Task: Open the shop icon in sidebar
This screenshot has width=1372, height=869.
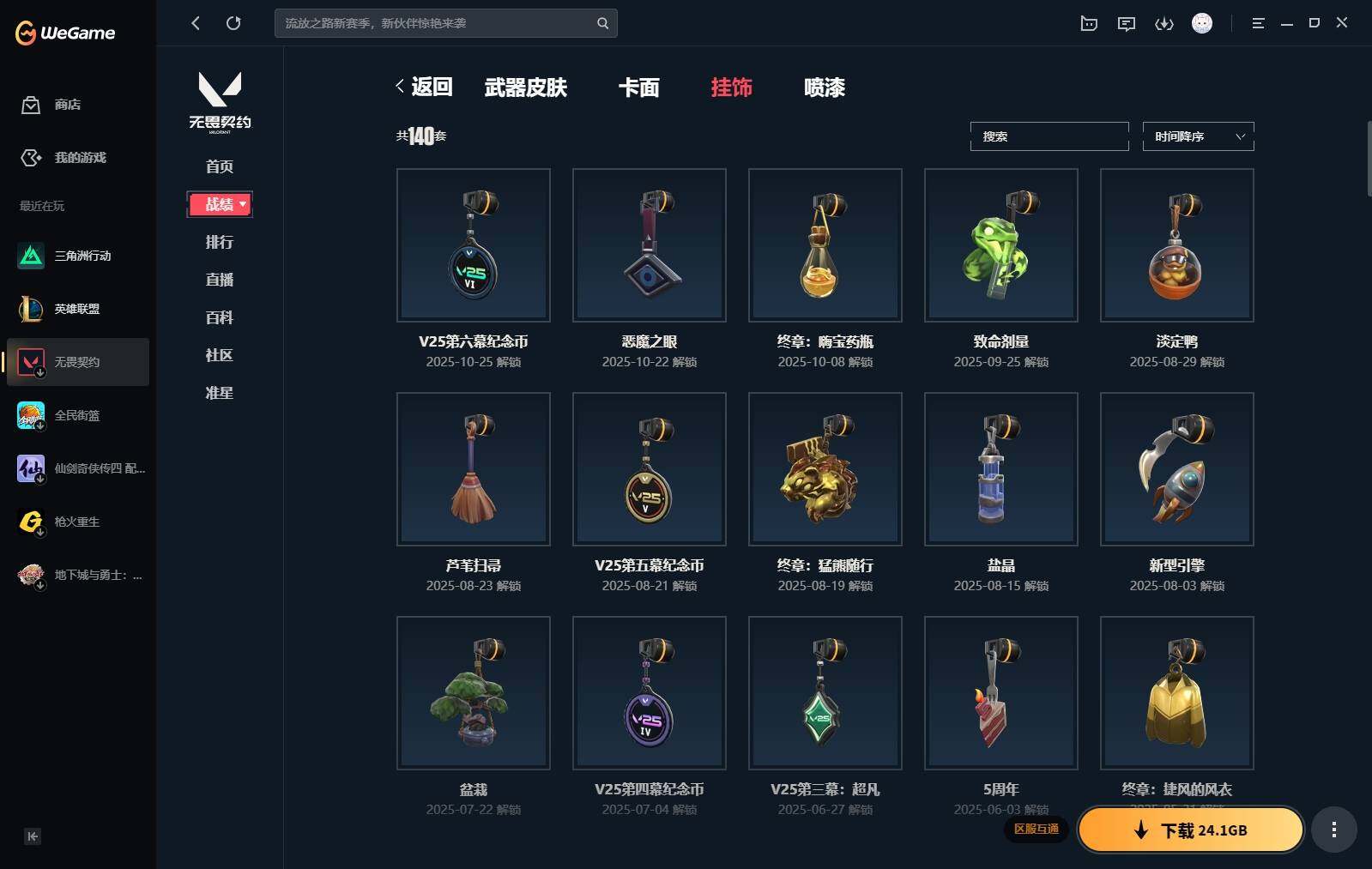Action: [31, 105]
